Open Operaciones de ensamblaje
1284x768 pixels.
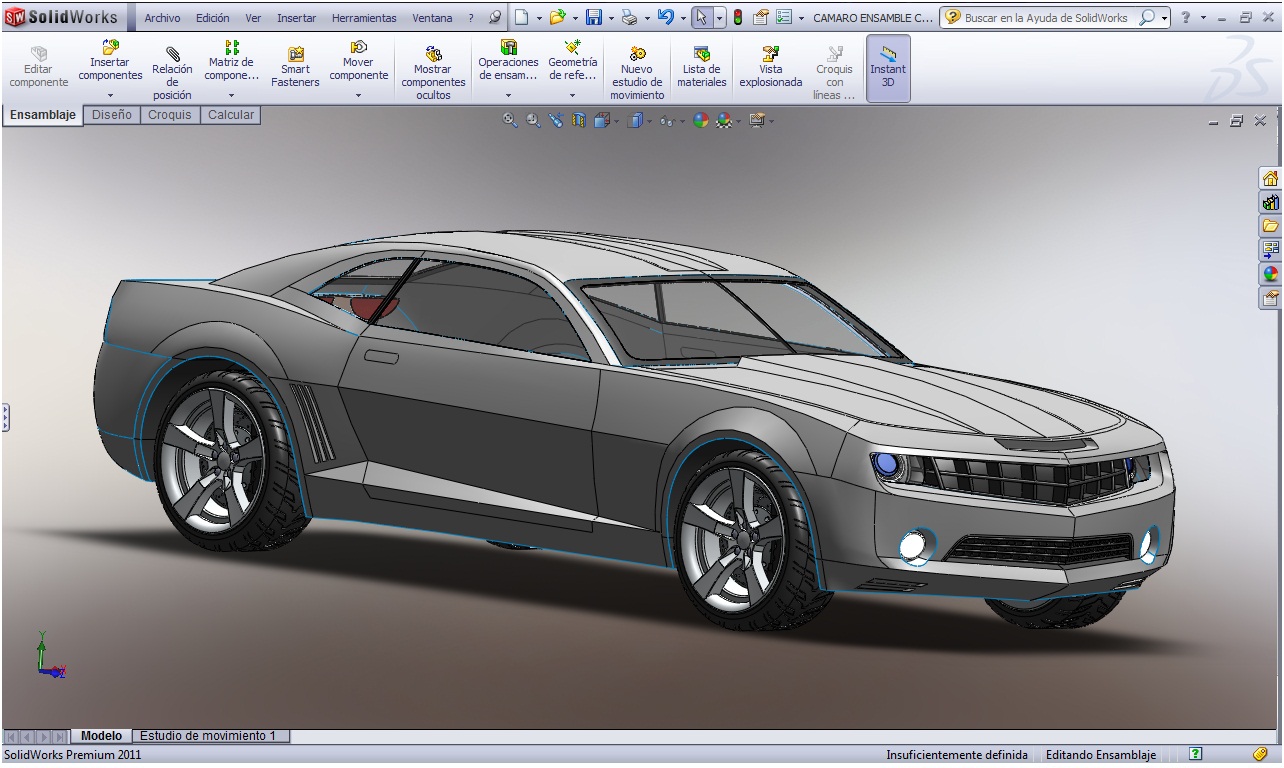point(508,61)
